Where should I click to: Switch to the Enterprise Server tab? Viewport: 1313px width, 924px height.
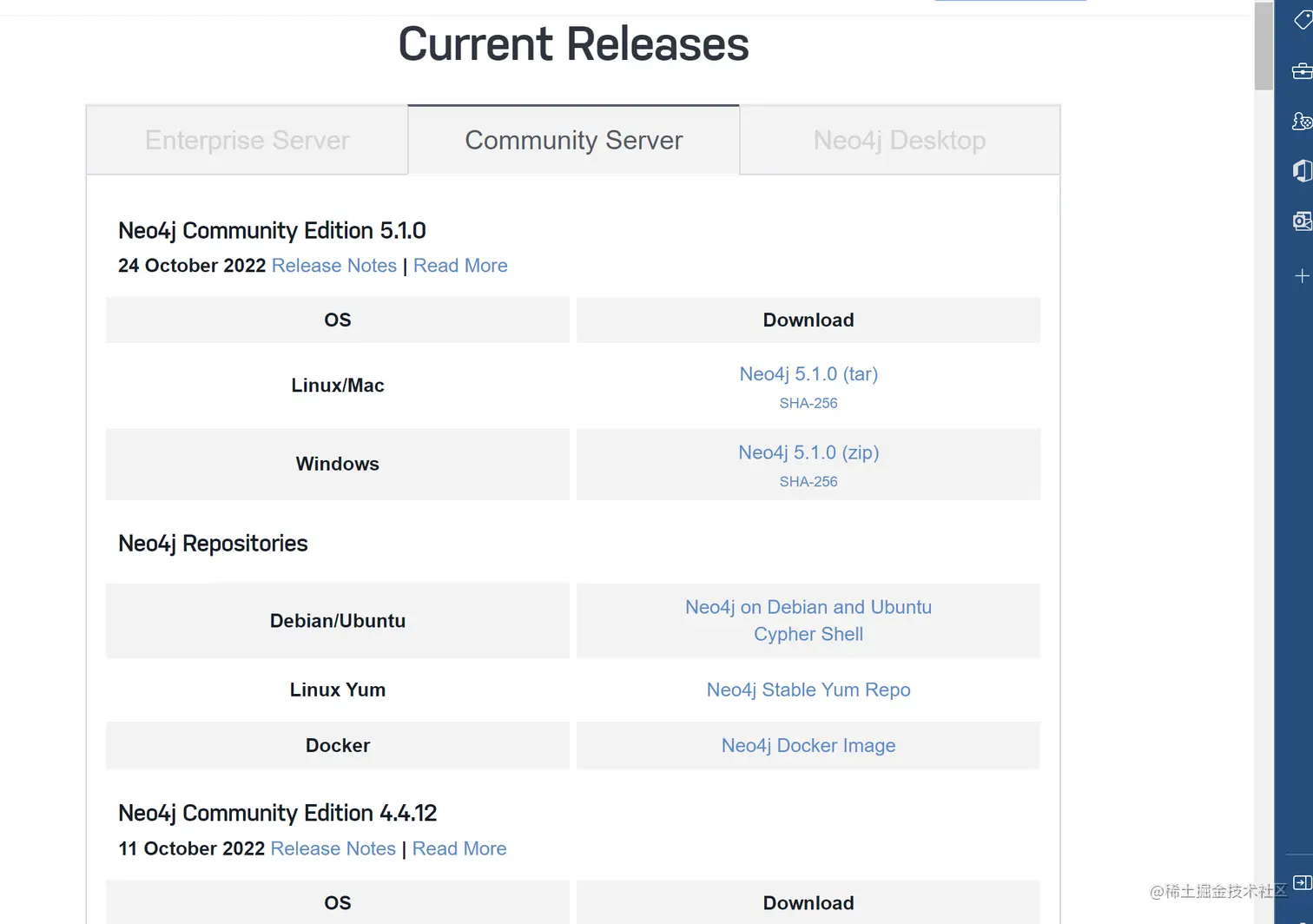click(247, 140)
